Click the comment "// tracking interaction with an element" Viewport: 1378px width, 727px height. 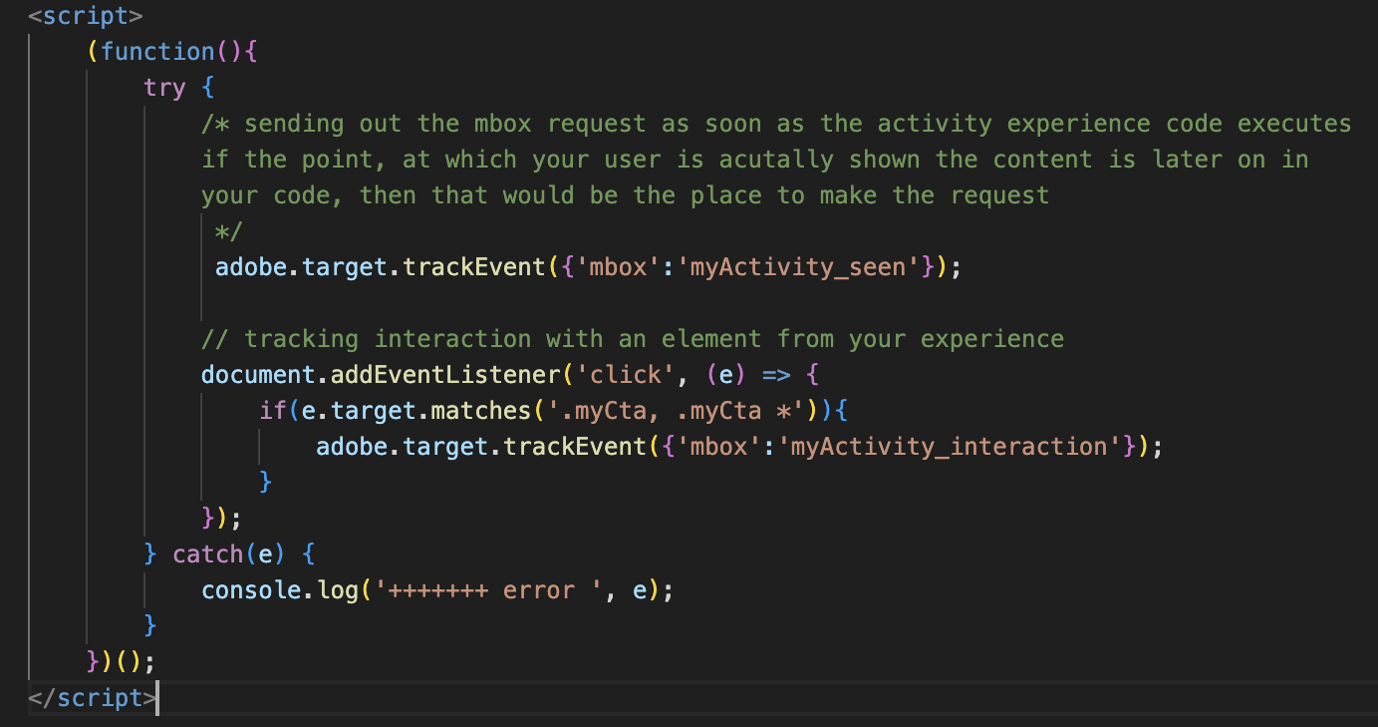(632, 339)
